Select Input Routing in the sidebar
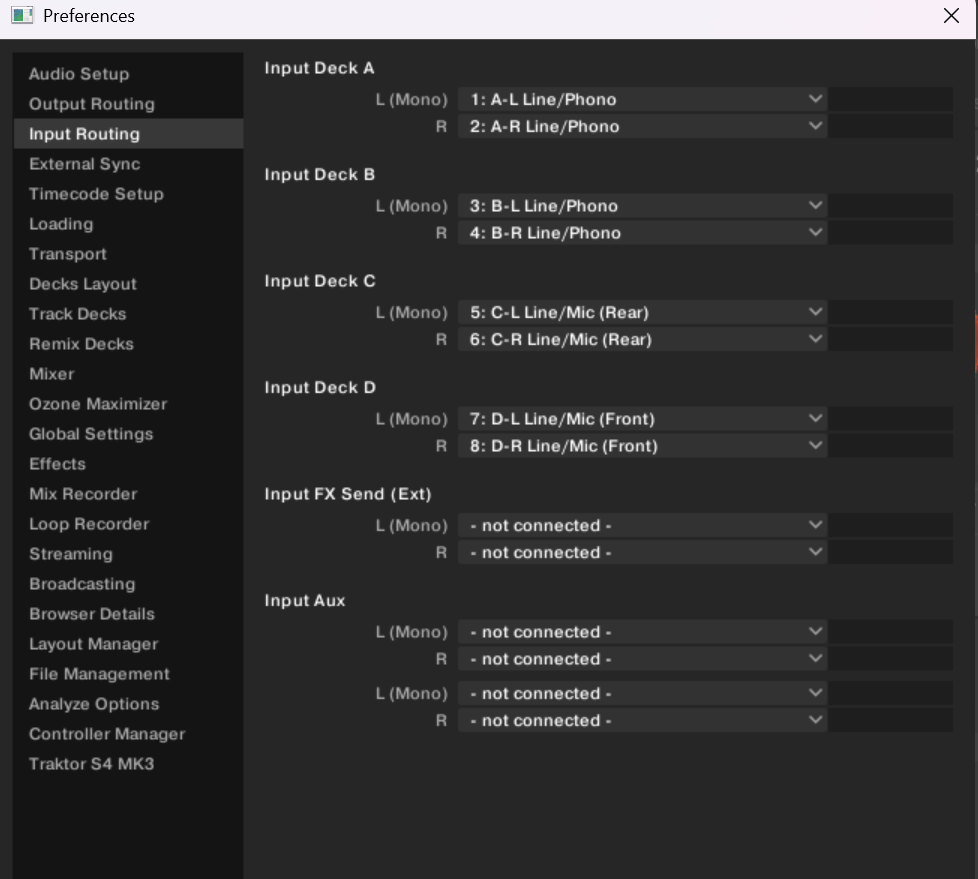The height and width of the screenshot is (879, 978). tap(128, 134)
